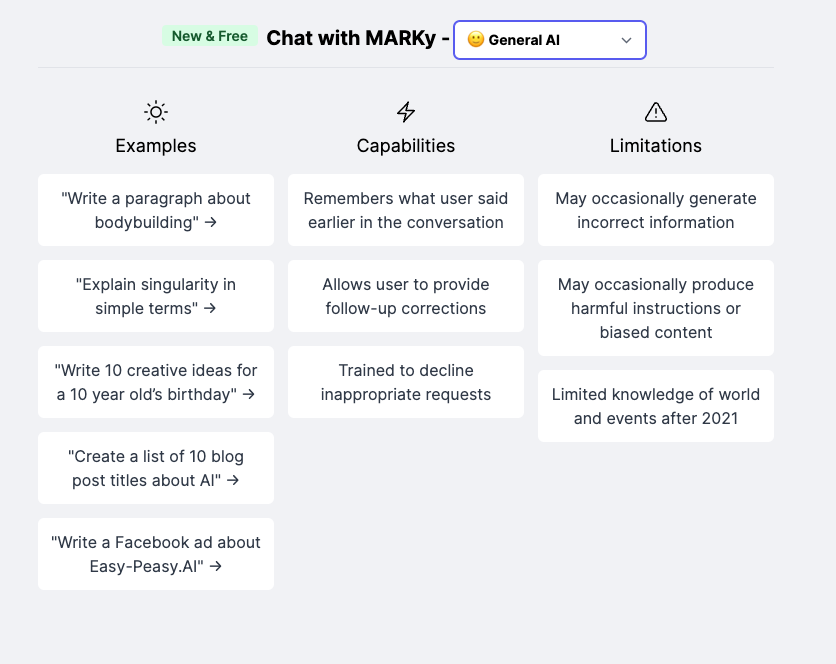Select the bodybuilding paragraph example
Image resolution: width=836 pixels, height=664 pixels.
[156, 210]
